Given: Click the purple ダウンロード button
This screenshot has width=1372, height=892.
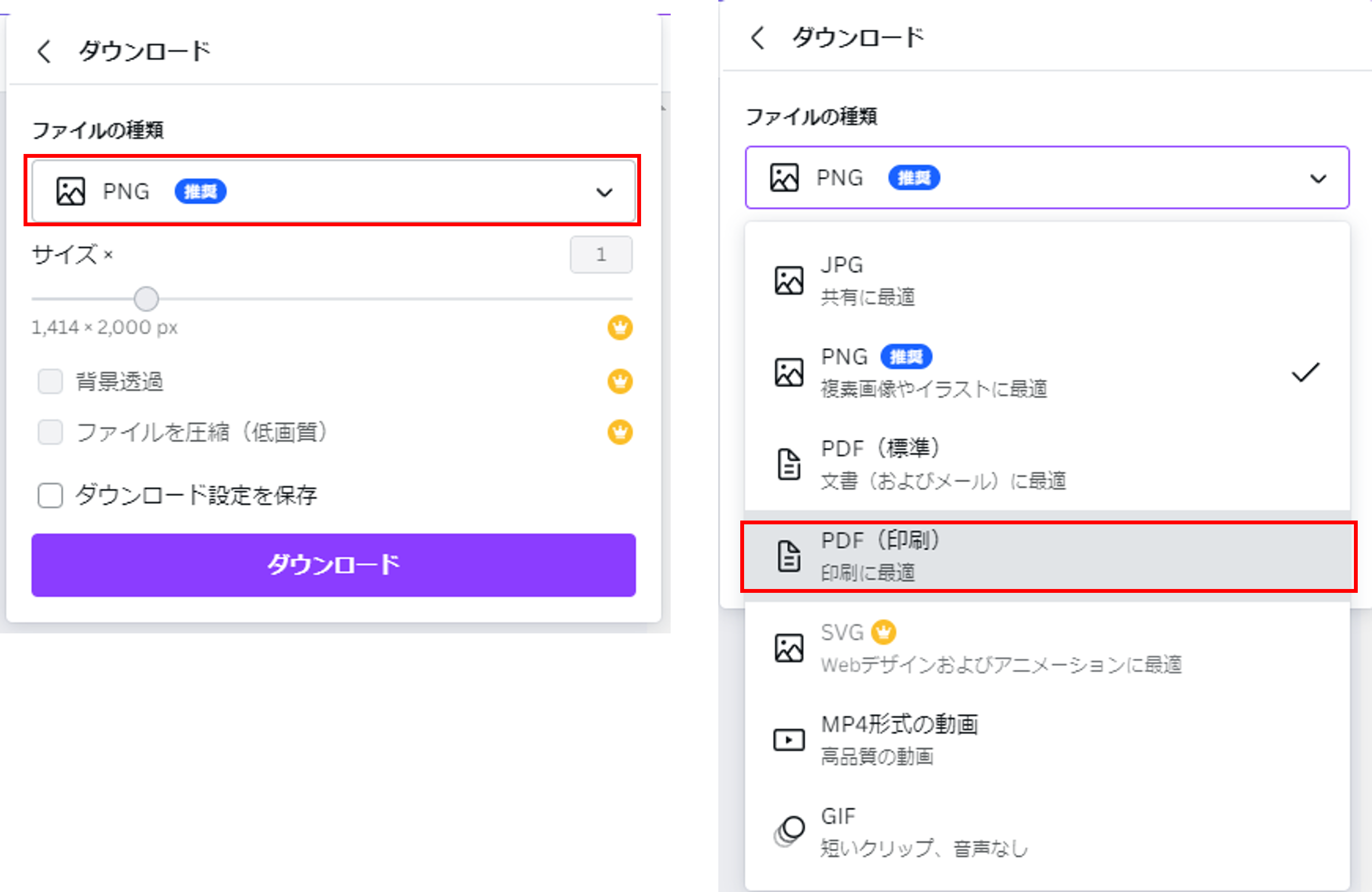Looking at the screenshot, I should pyautogui.click(x=333, y=564).
